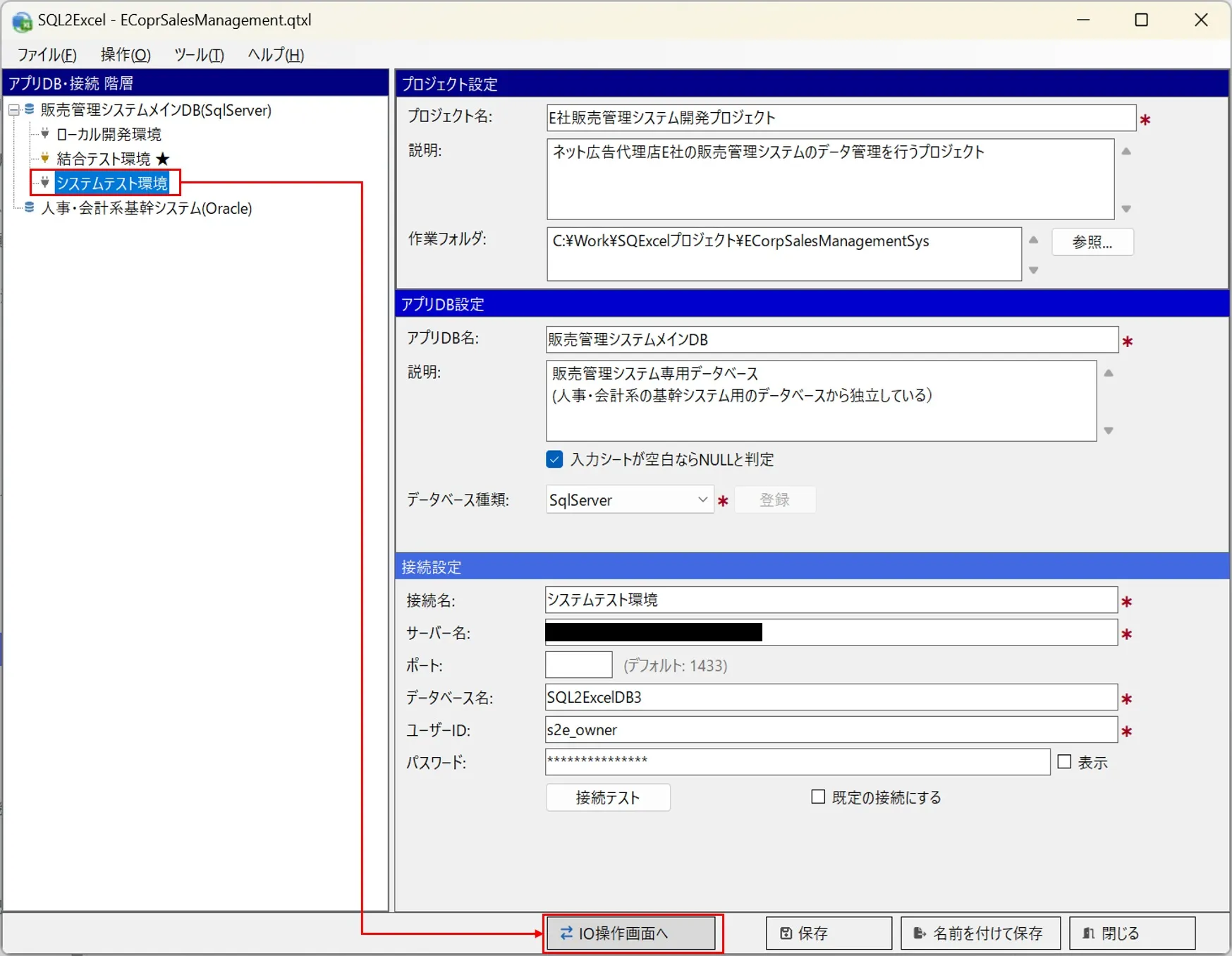Image resolution: width=1232 pixels, height=956 pixels.
Task: Click the ユーザーID input field
Action: pyautogui.click(x=831, y=730)
